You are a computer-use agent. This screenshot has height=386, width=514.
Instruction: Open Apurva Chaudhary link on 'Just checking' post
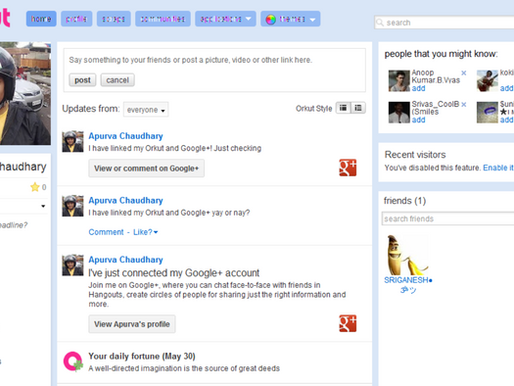point(125,136)
